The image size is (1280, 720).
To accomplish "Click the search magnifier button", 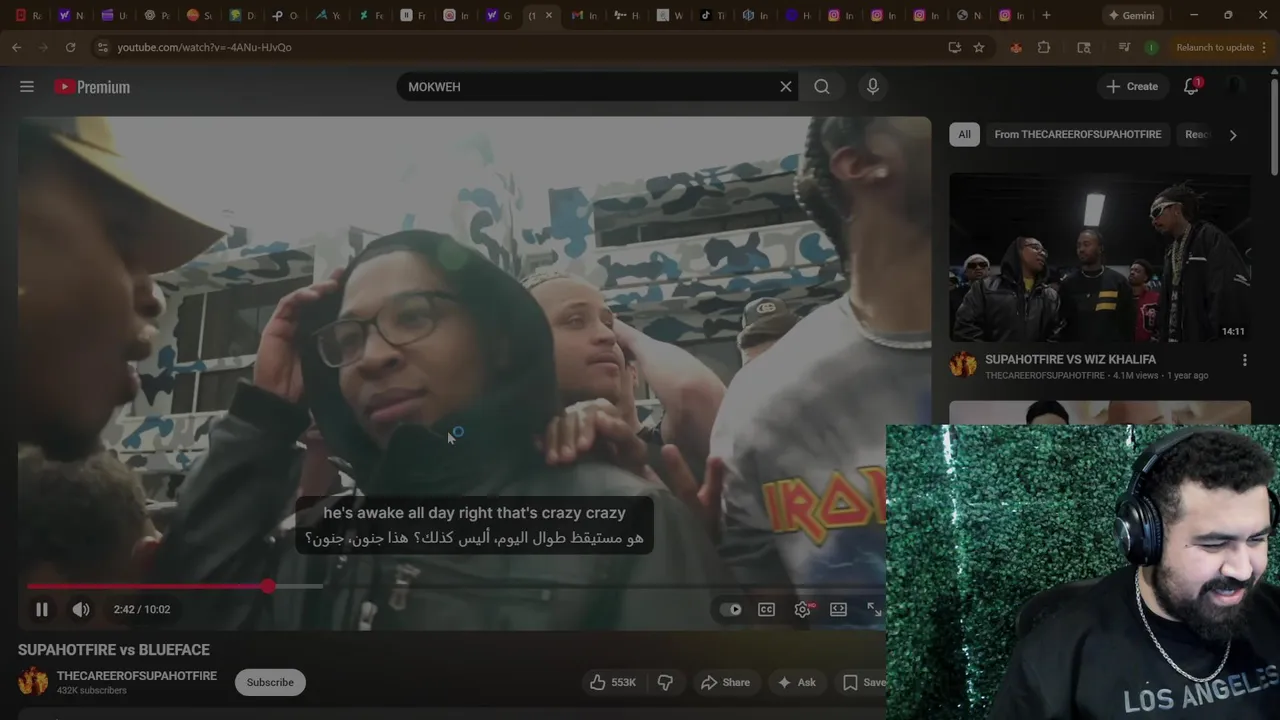I will [x=822, y=87].
